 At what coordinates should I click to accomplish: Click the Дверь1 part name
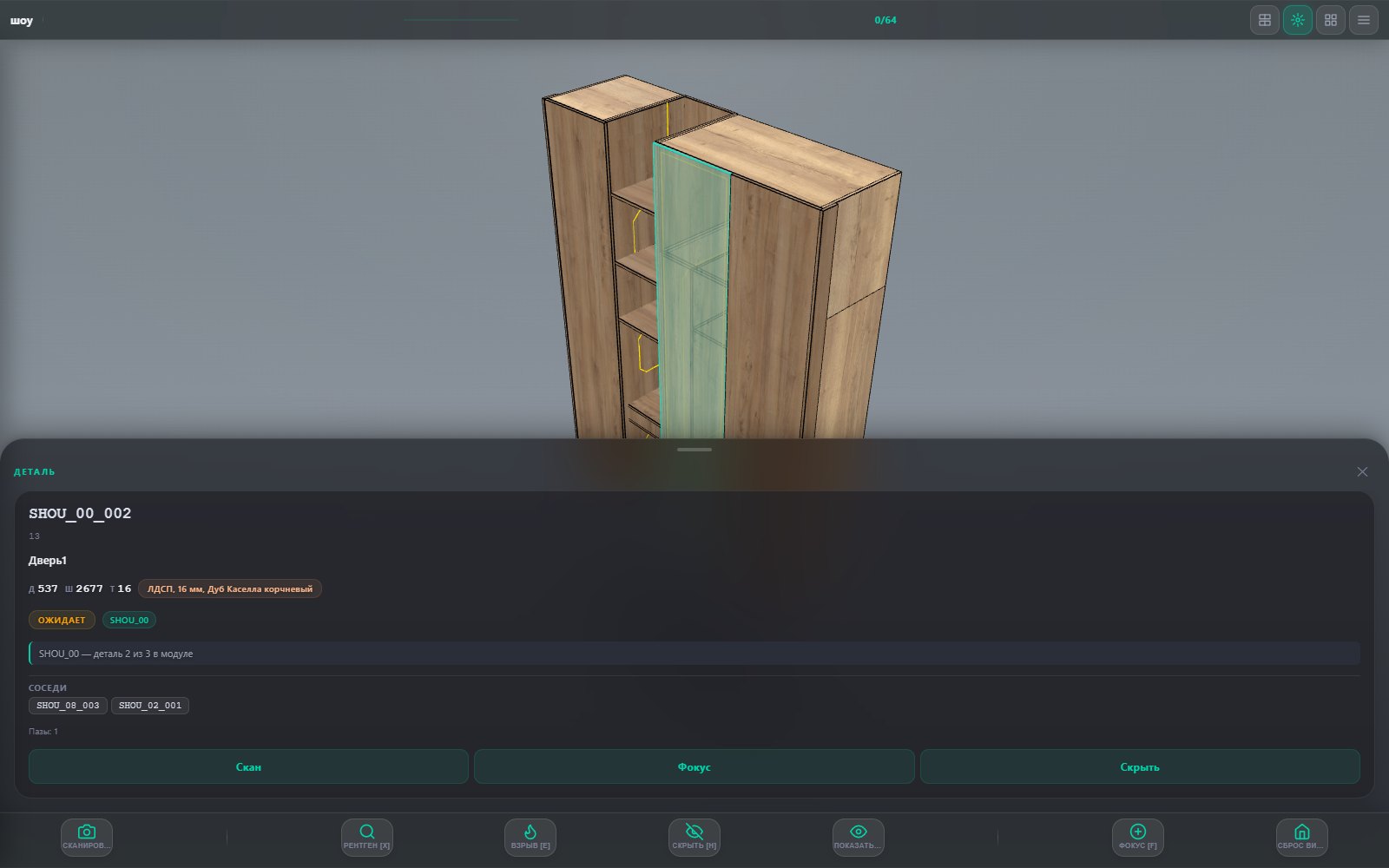[x=48, y=561]
